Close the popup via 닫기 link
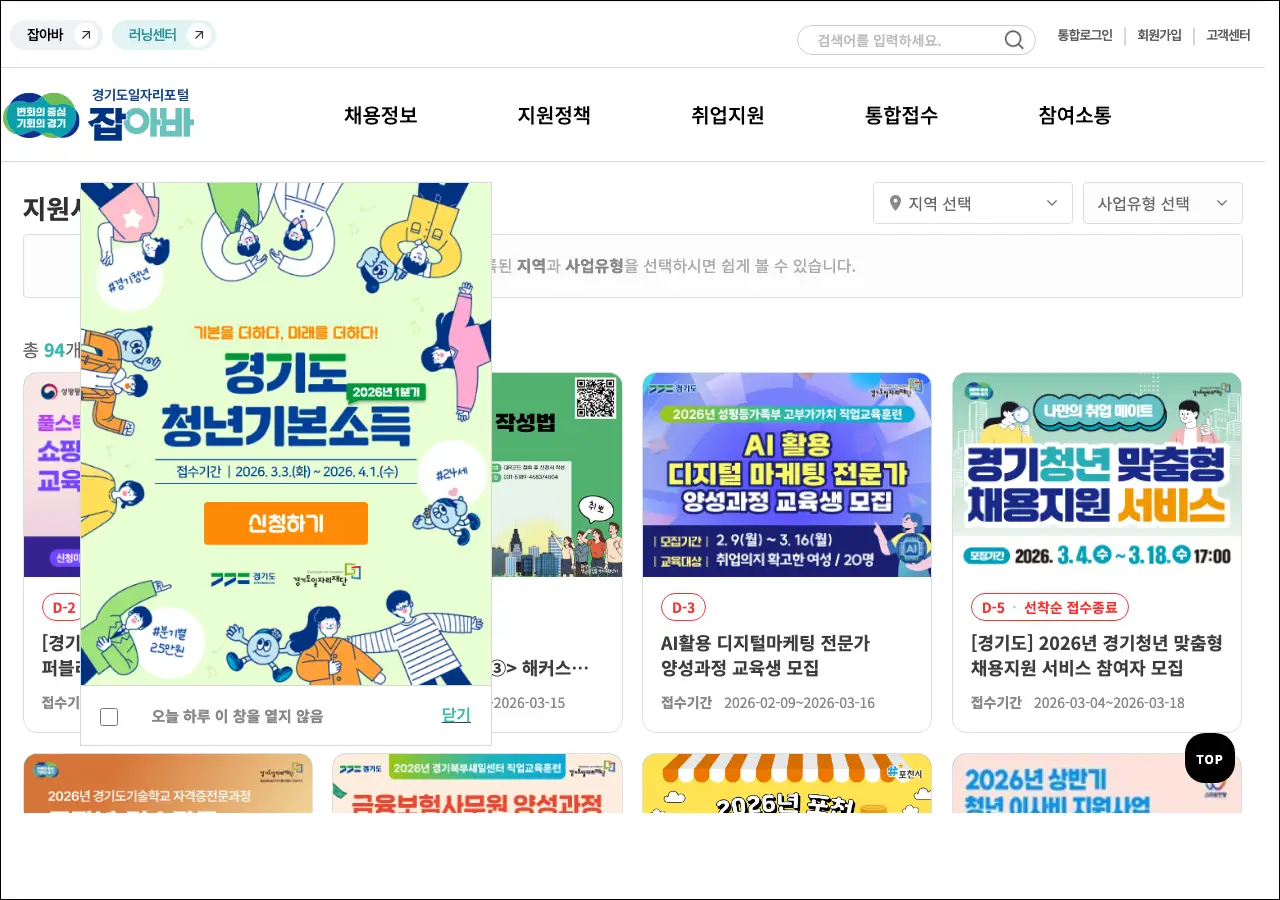The height and width of the screenshot is (900, 1280). (456, 715)
